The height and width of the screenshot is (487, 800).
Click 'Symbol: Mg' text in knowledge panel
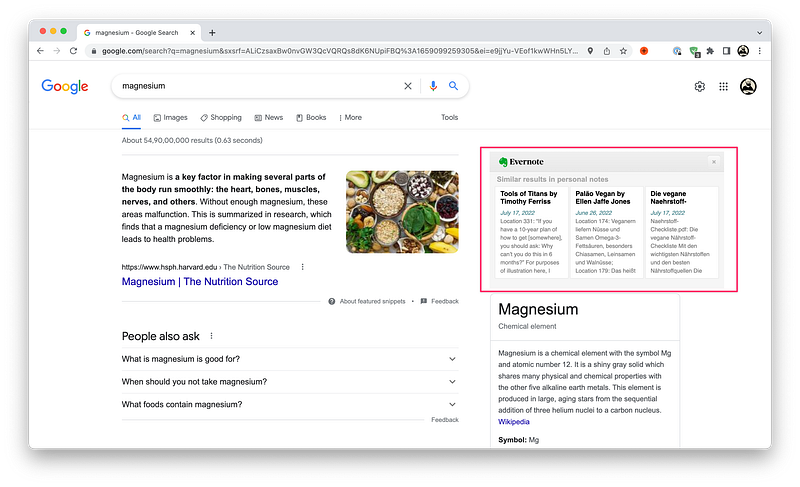(518, 440)
